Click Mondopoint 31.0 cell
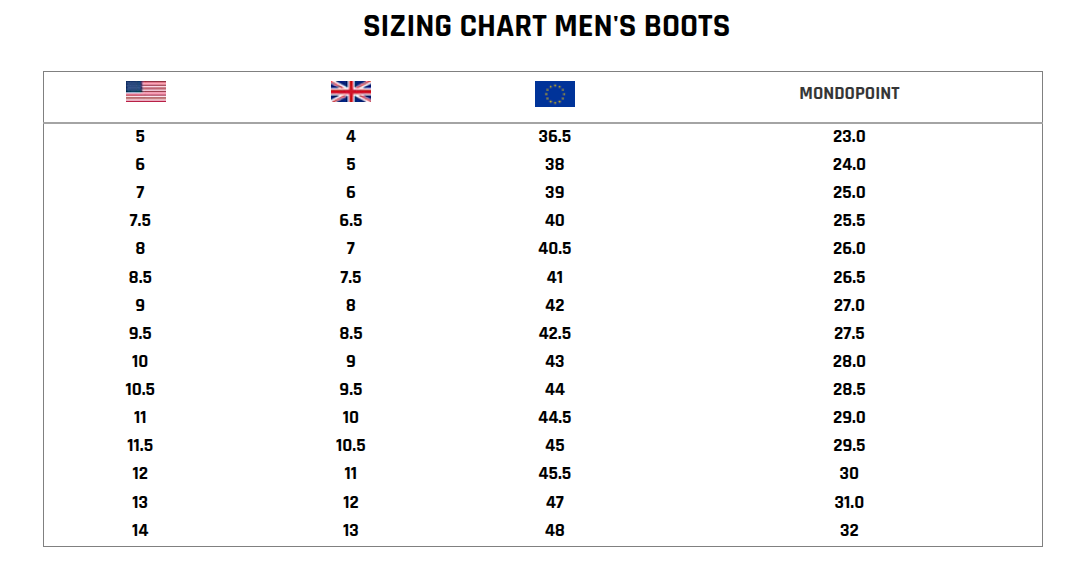1087x584 pixels. 849,502
